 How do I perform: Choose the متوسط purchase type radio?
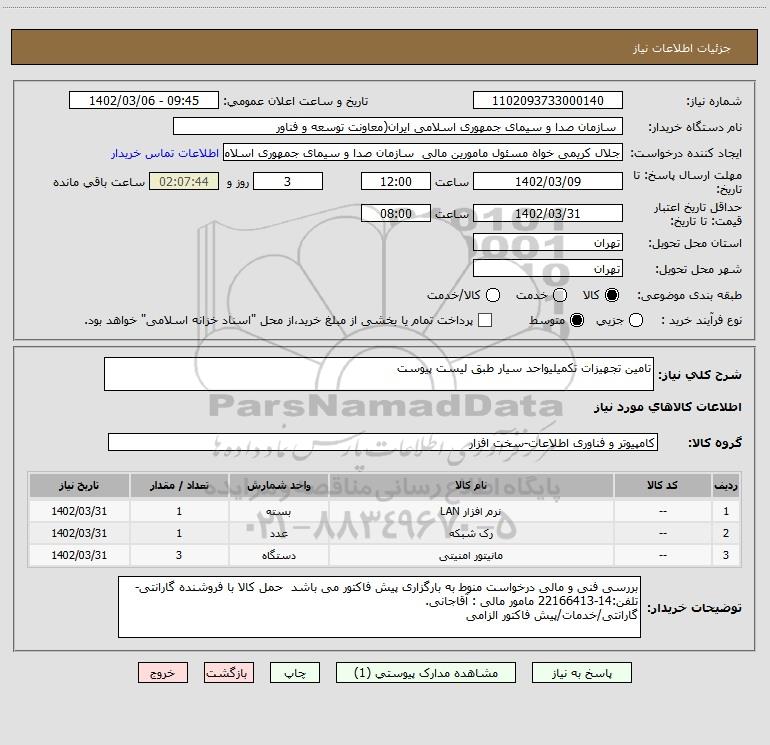[x=577, y=320]
